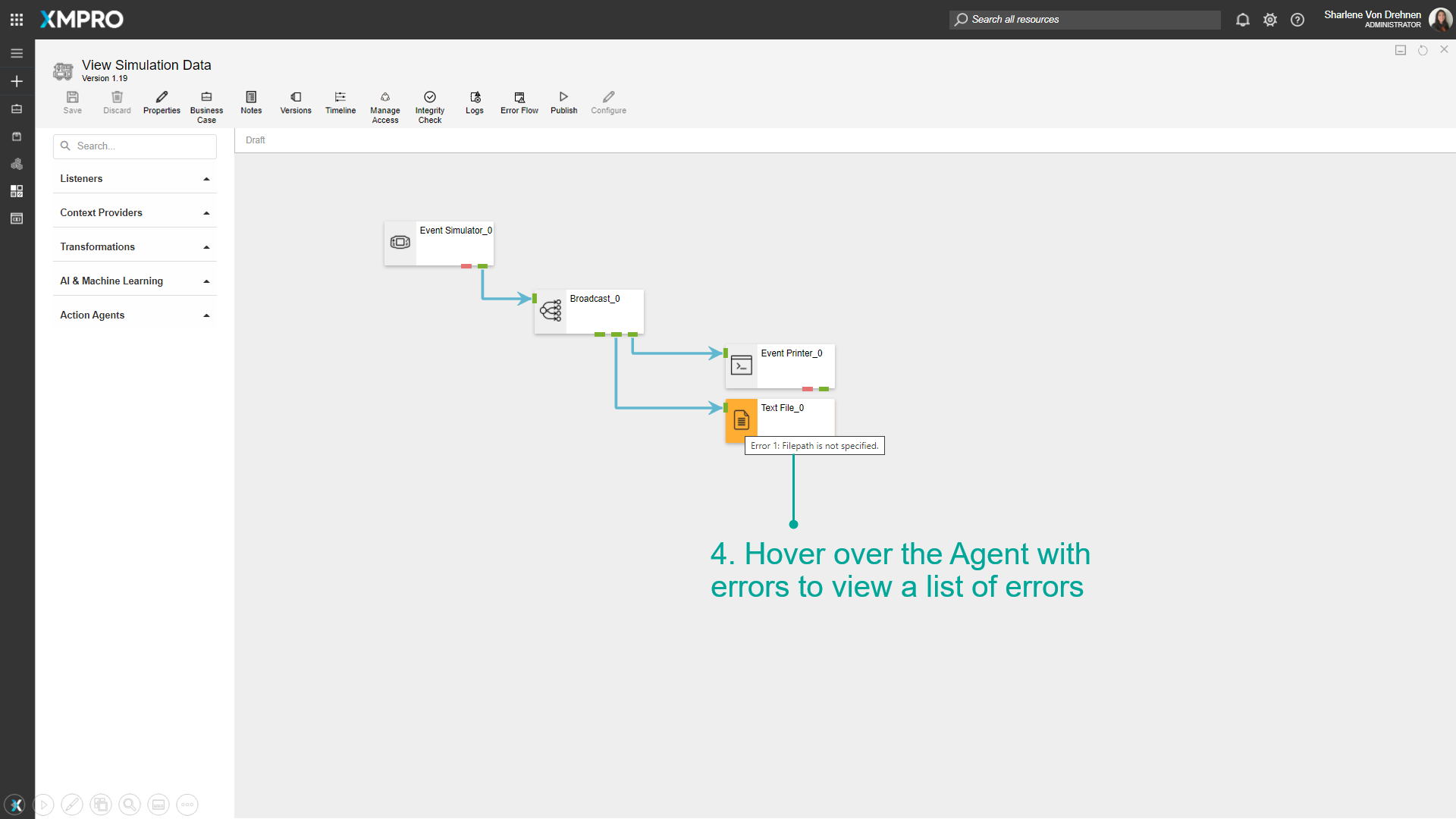
Task: Open the Timeline view
Action: tap(340, 98)
